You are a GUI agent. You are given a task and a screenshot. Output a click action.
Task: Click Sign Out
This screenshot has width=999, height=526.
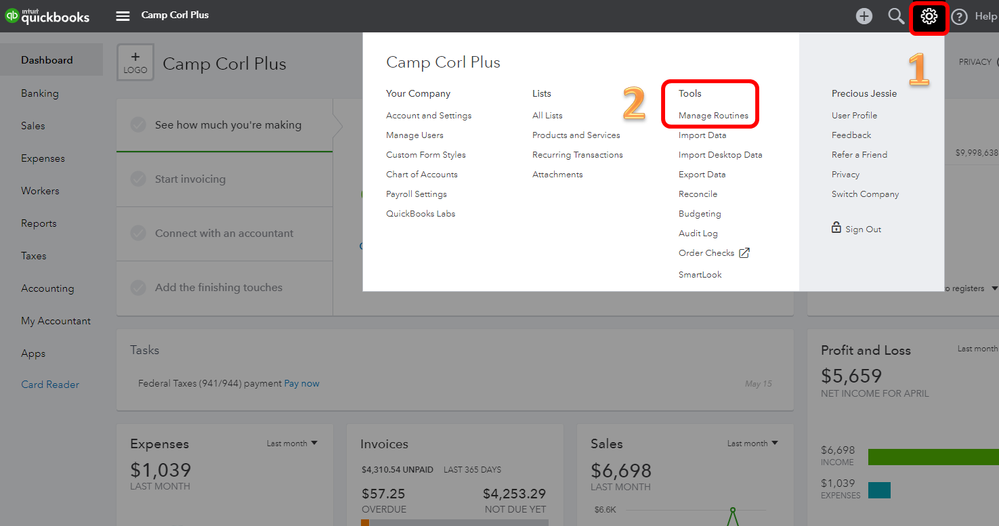click(x=863, y=229)
